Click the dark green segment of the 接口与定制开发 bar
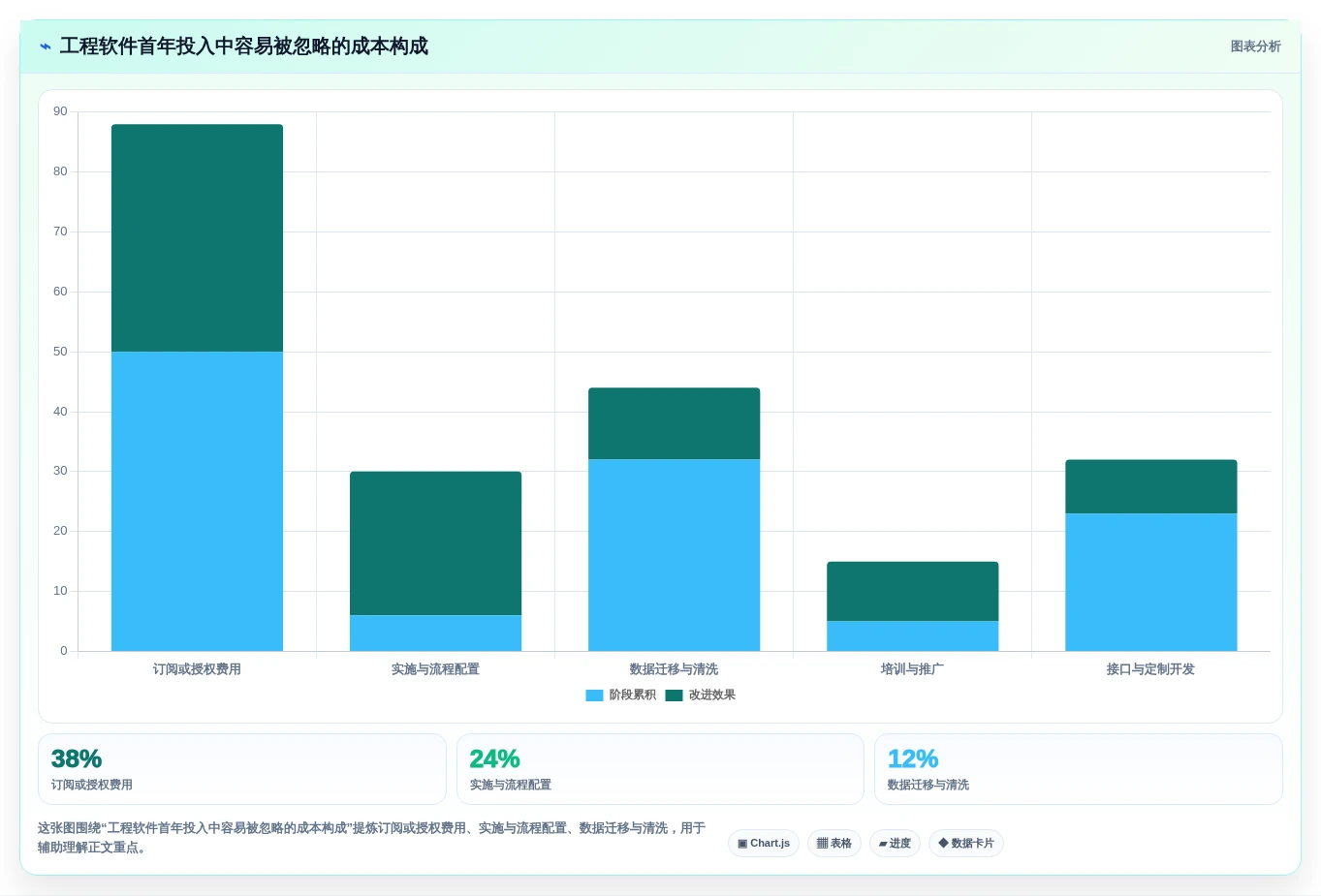Viewport: 1321px width, 896px height. 1150,486
